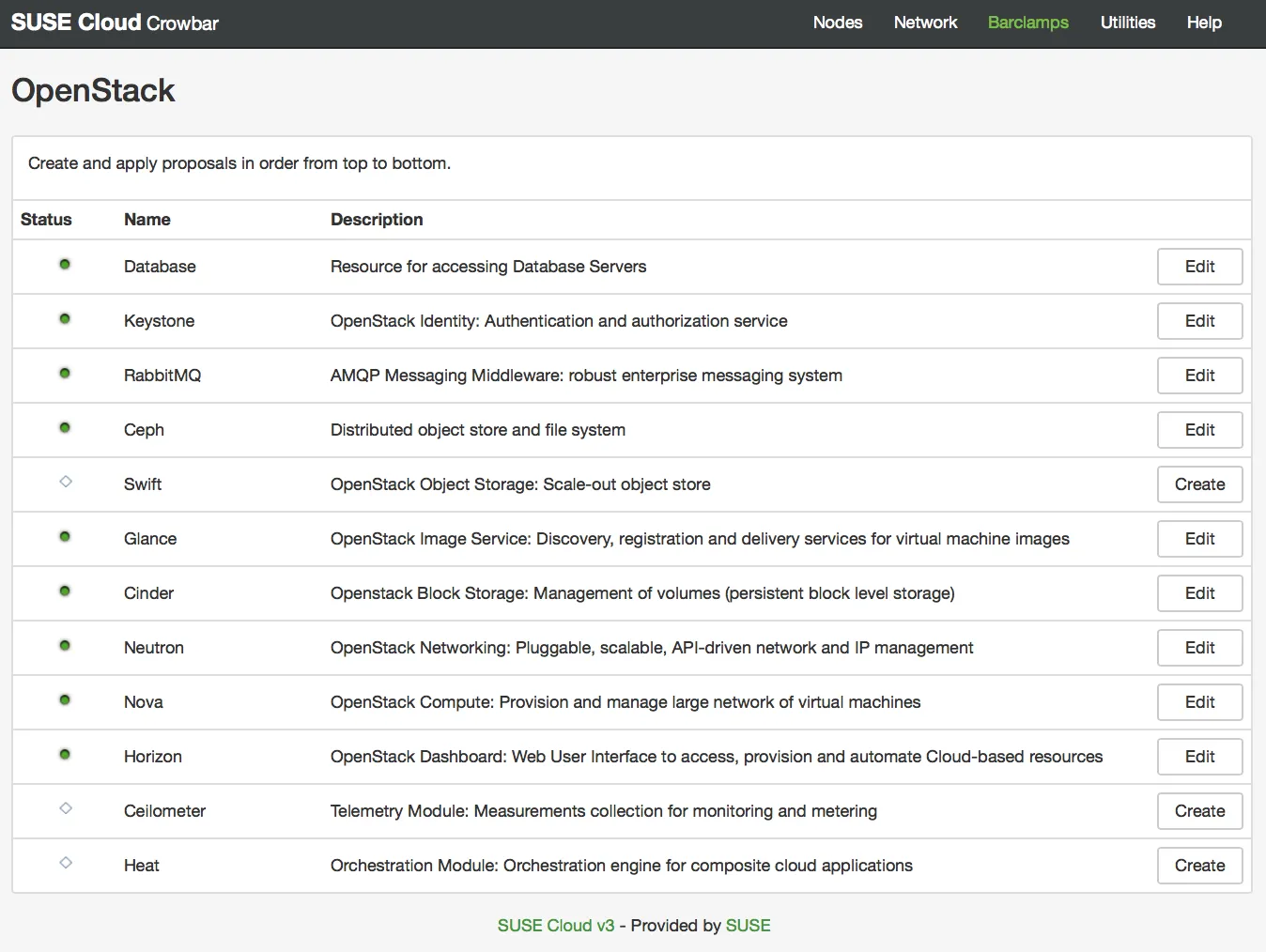Open the Barclamps menu
This screenshot has height=952, width=1266.
1028,23
